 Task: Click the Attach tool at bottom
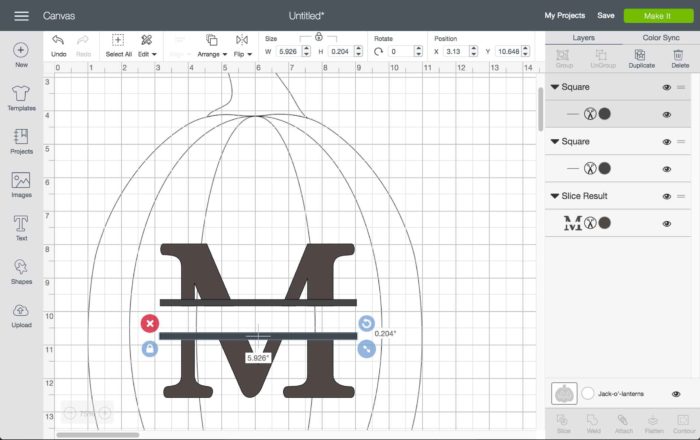(x=623, y=423)
